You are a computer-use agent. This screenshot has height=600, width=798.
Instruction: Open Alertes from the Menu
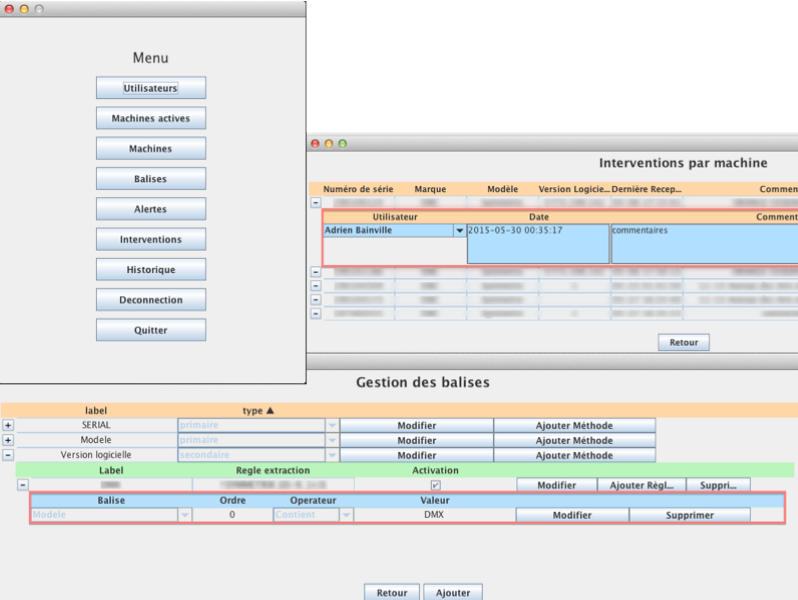151,209
